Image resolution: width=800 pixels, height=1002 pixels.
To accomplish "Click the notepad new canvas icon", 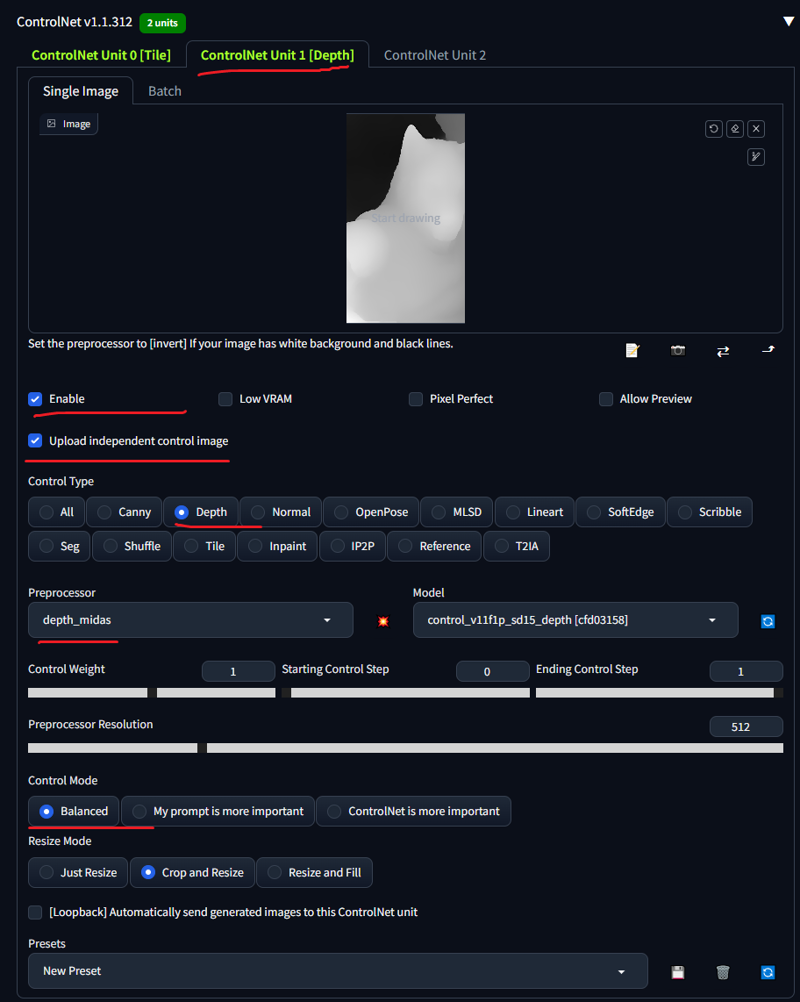I will point(632,350).
